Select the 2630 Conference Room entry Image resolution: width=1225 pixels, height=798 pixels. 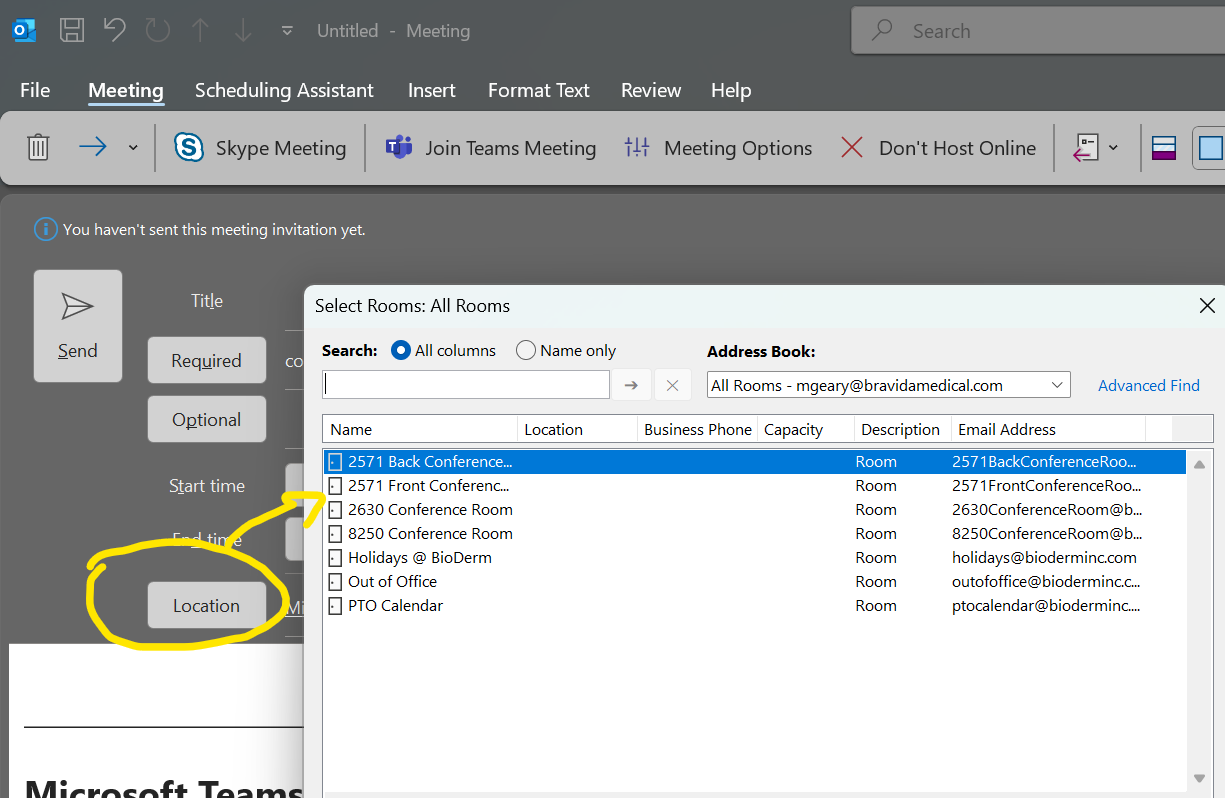tap(430, 510)
